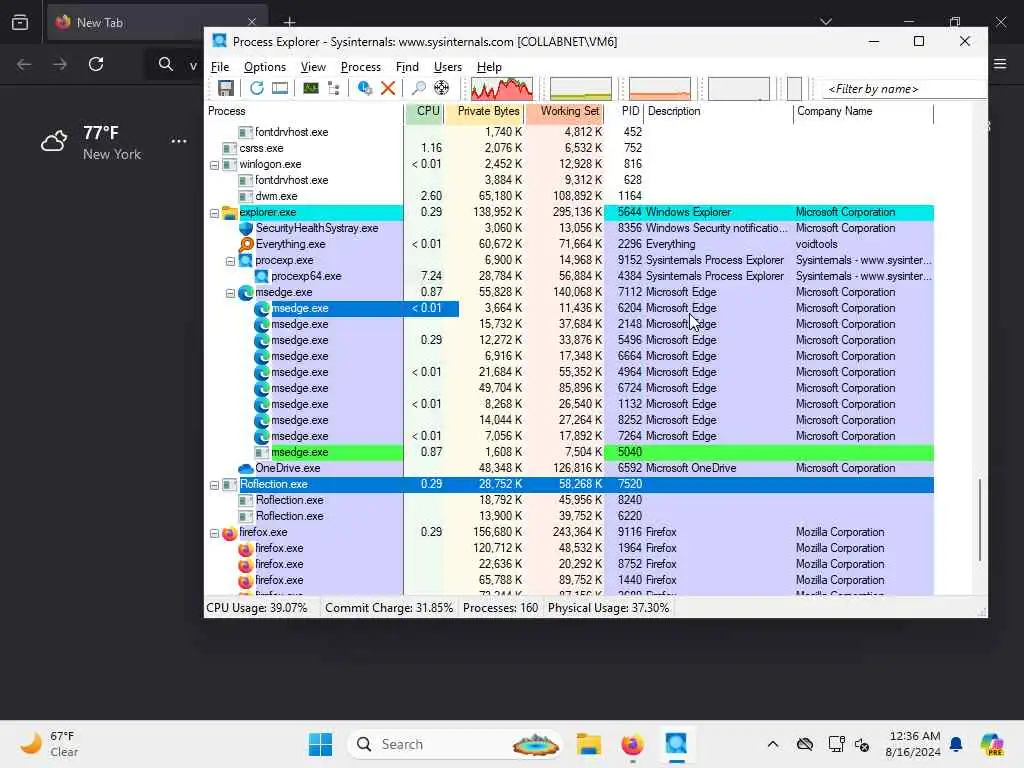Select the dwm.exe process row

point(569,196)
